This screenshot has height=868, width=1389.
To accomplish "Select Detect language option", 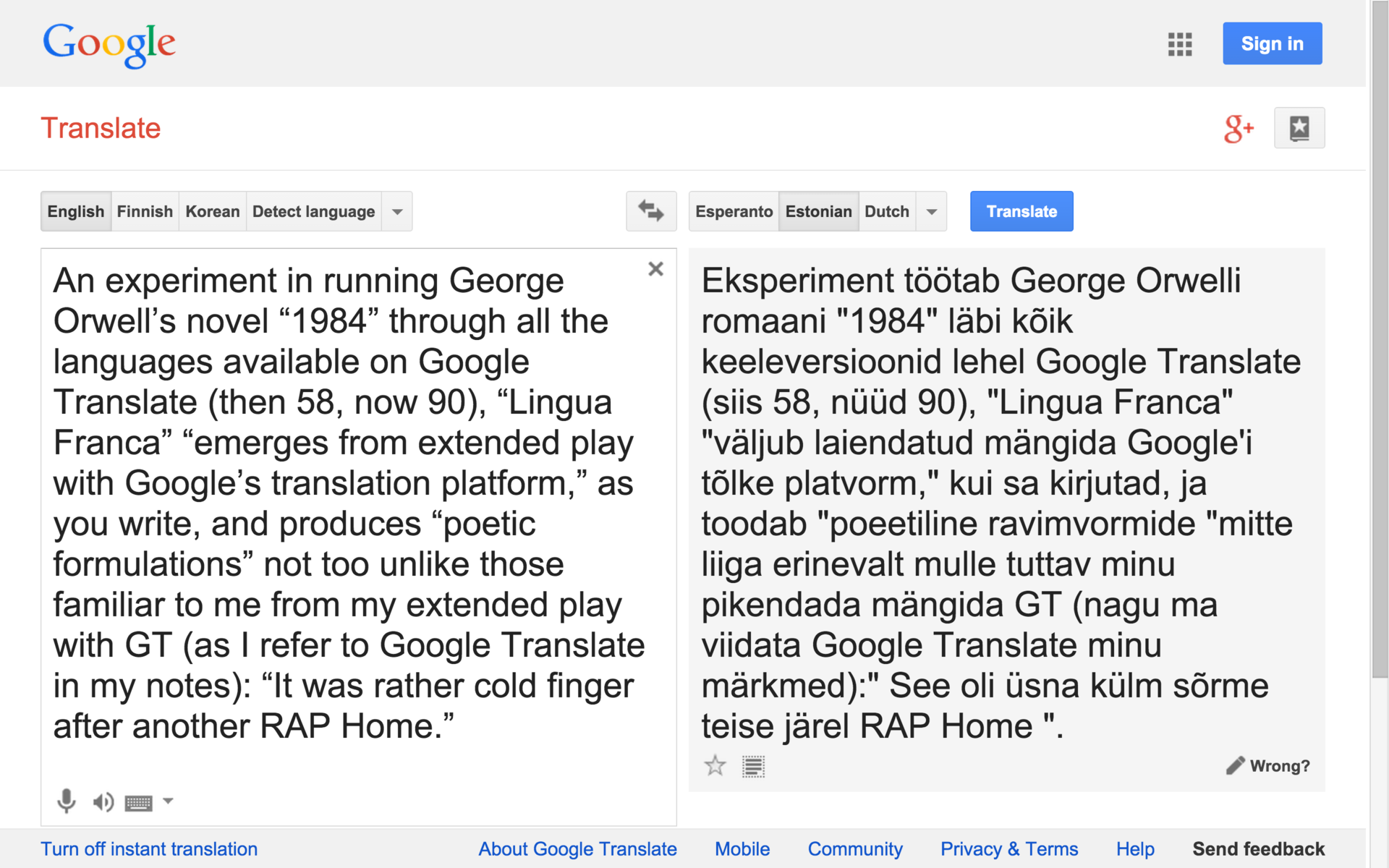I will coord(313,211).
